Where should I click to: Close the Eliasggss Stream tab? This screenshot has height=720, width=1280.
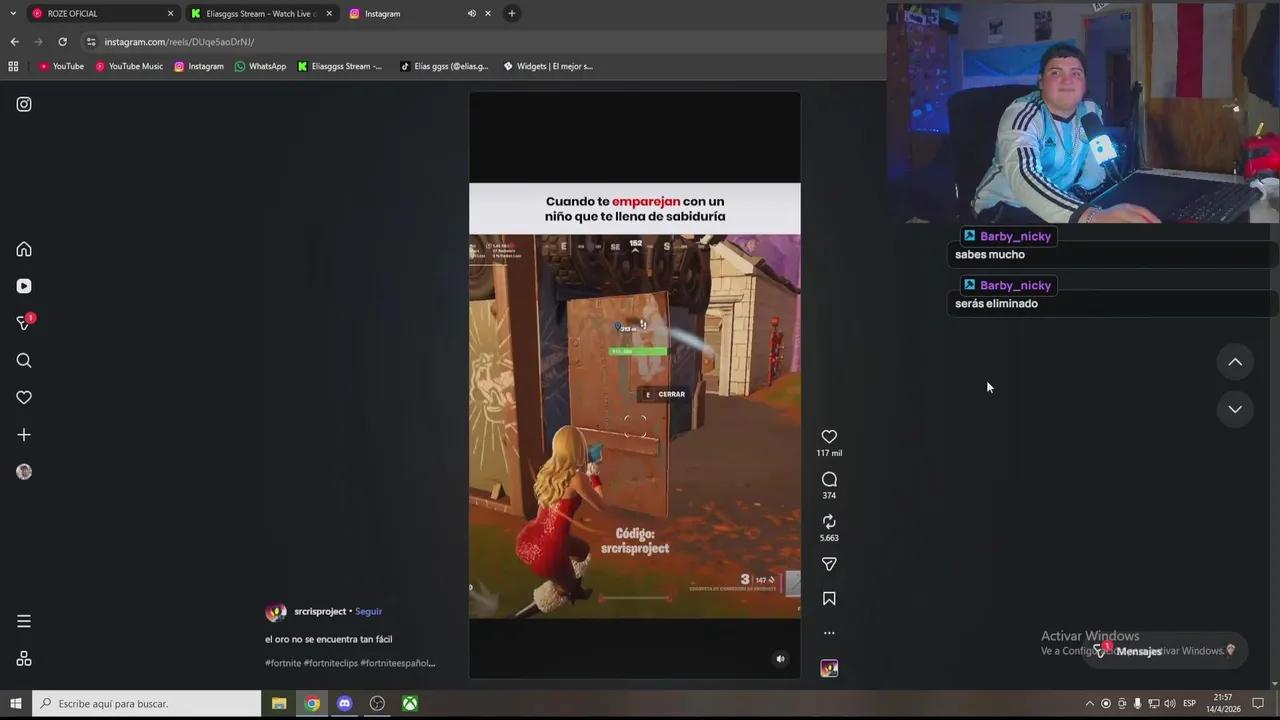coord(329,13)
